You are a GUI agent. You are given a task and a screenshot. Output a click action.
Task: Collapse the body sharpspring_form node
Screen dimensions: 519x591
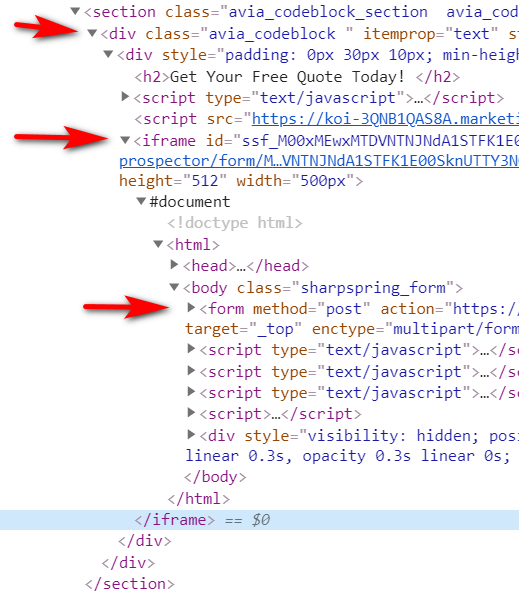click(x=174, y=287)
